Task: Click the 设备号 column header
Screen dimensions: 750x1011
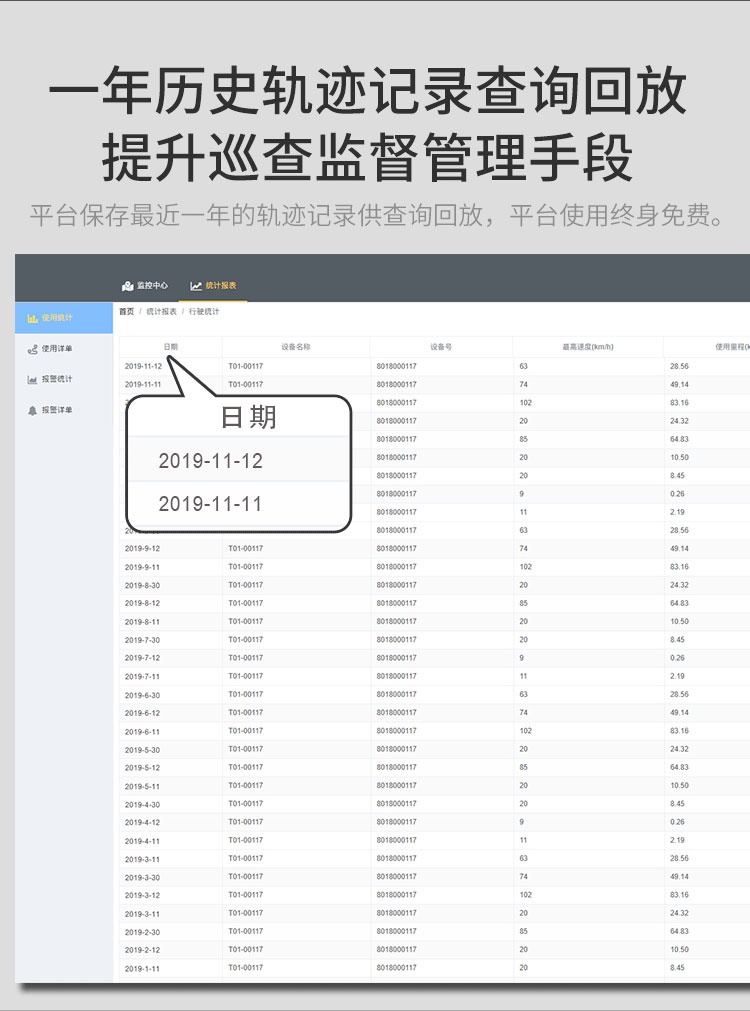Action: pos(441,347)
